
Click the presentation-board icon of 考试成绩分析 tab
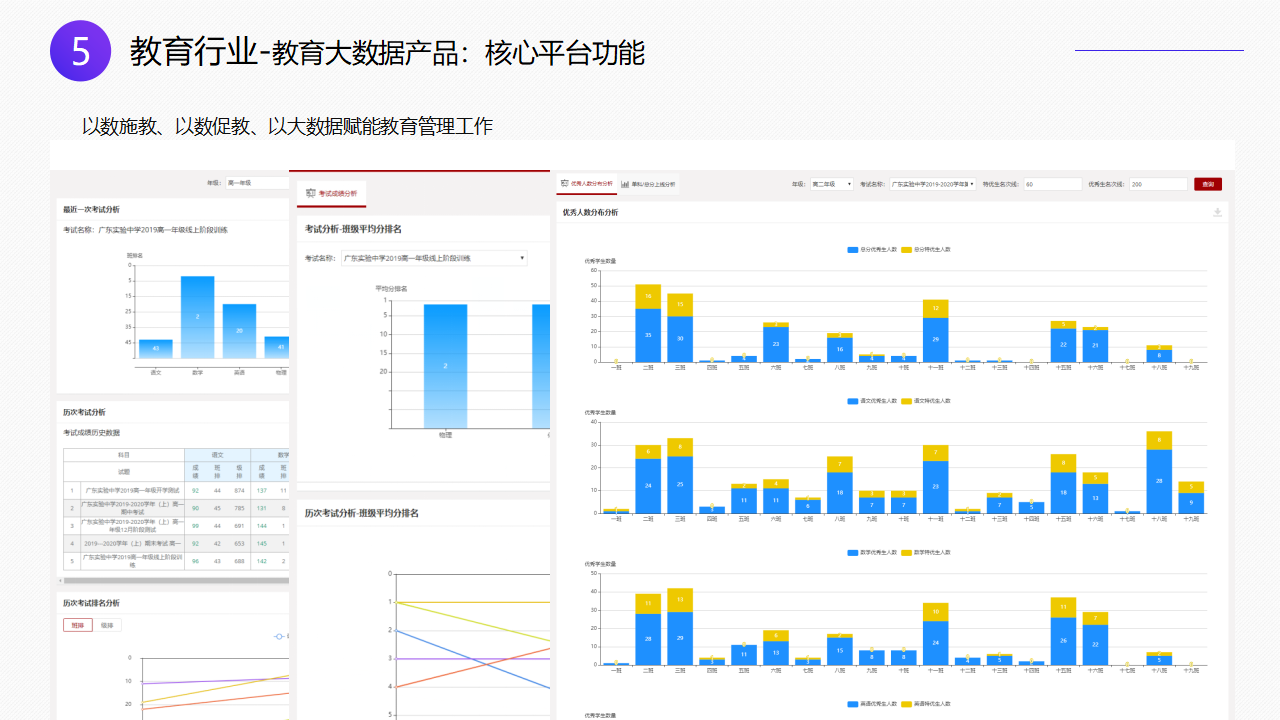click(x=311, y=193)
